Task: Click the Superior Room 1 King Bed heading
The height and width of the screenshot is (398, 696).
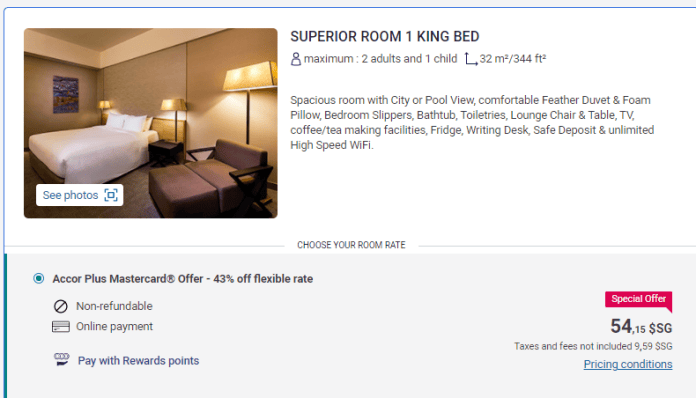Action: (385, 36)
